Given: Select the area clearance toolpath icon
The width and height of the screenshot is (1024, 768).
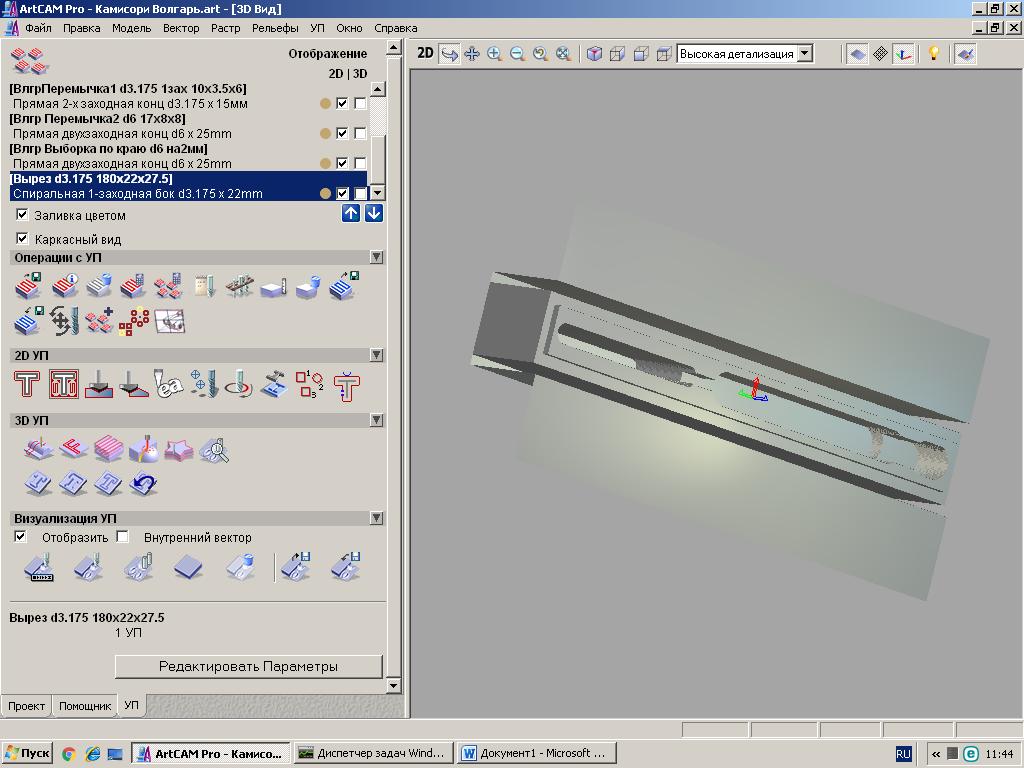Looking at the screenshot, I should coord(64,385).
